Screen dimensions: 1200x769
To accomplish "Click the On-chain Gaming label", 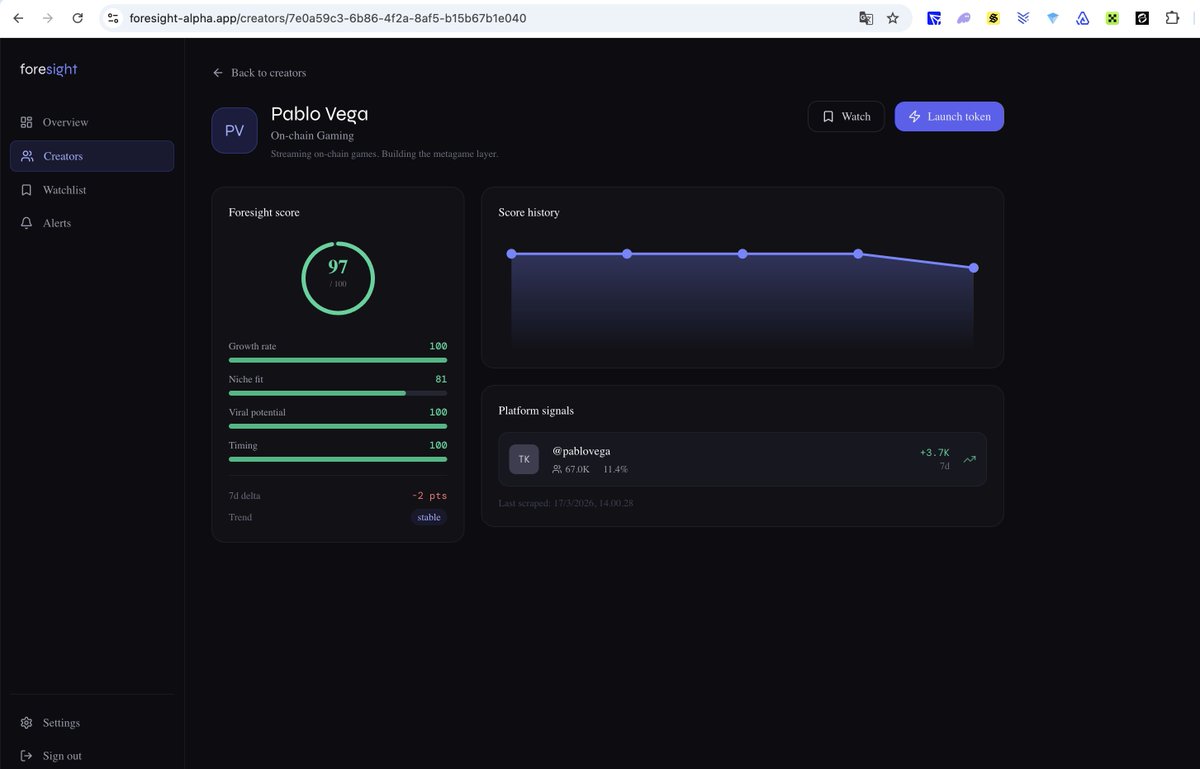I will tap(312, 136).
